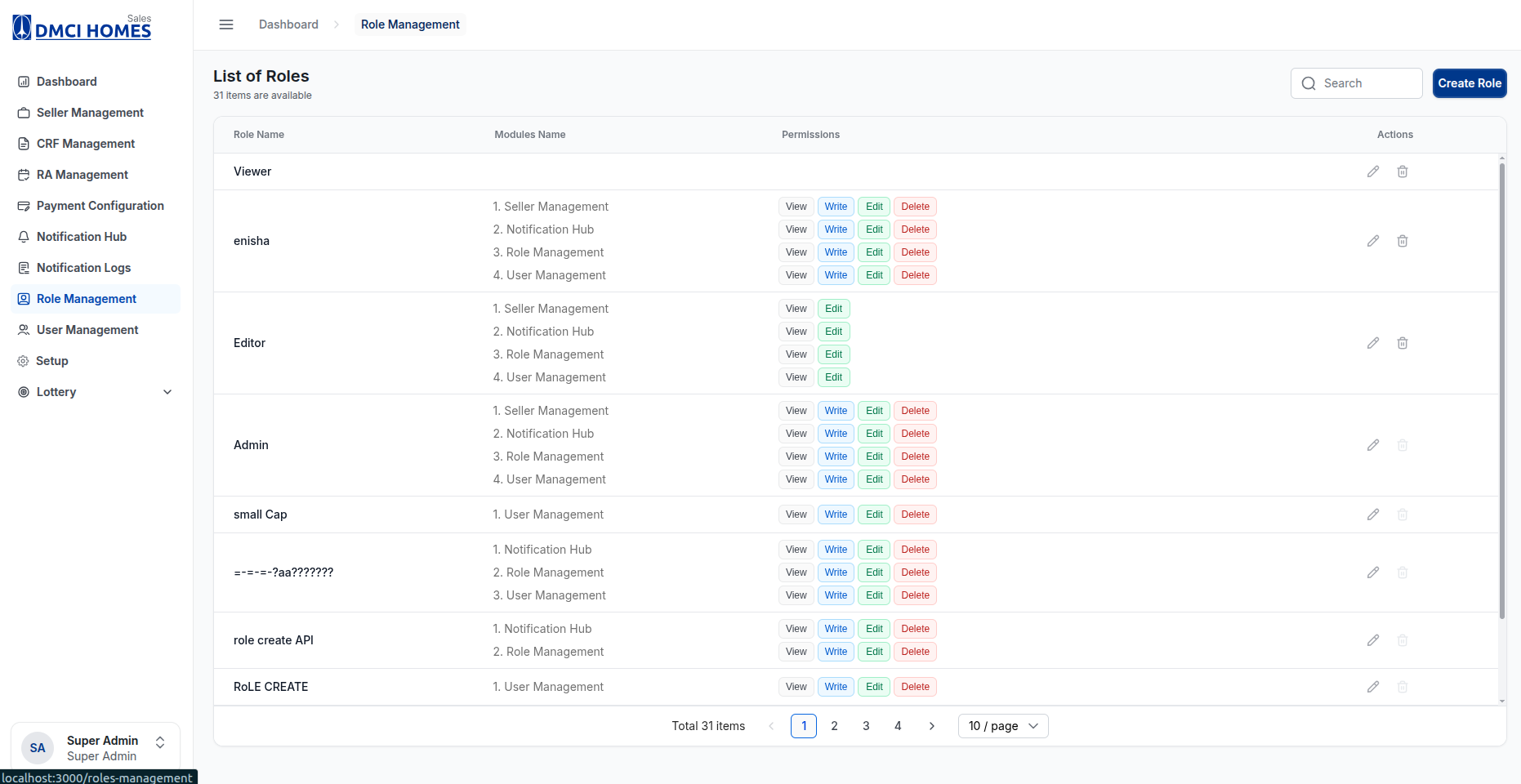This screenshot has height=784, width=1521.
Task: Edit the role create API role pencil
Action: pos(1373,640)
